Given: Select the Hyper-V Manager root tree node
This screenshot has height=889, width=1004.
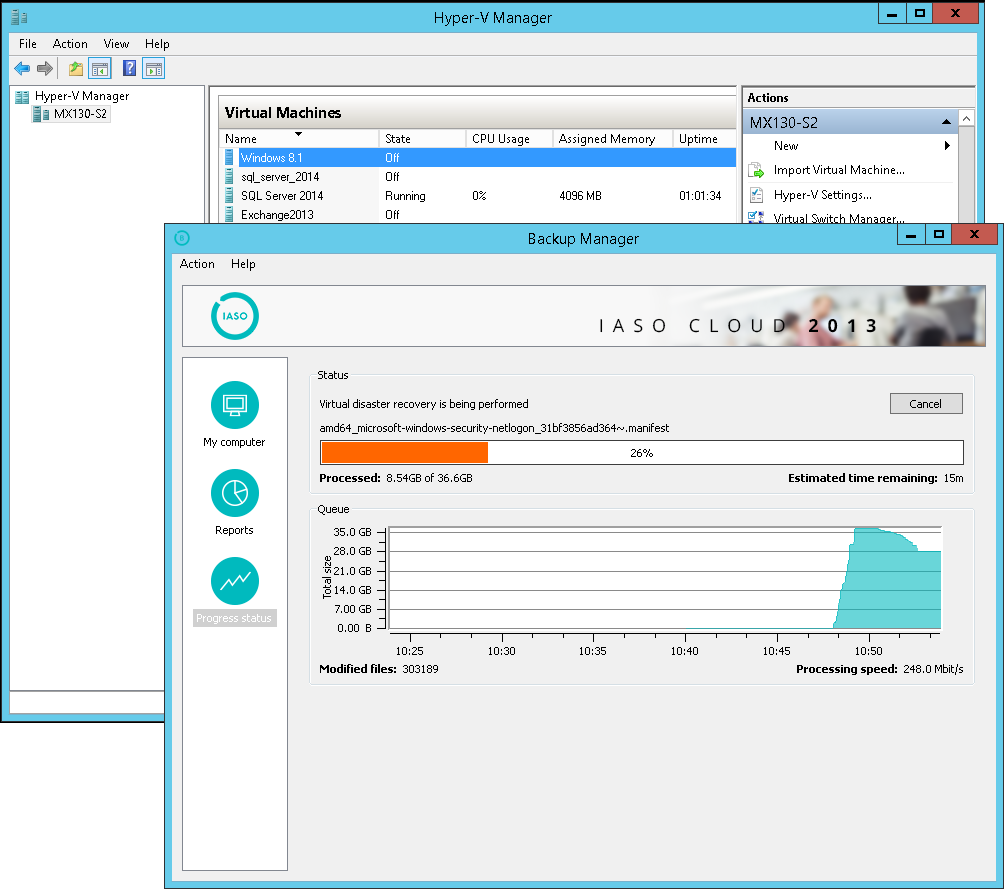Looking at the screenshot, I should point(82,96).
